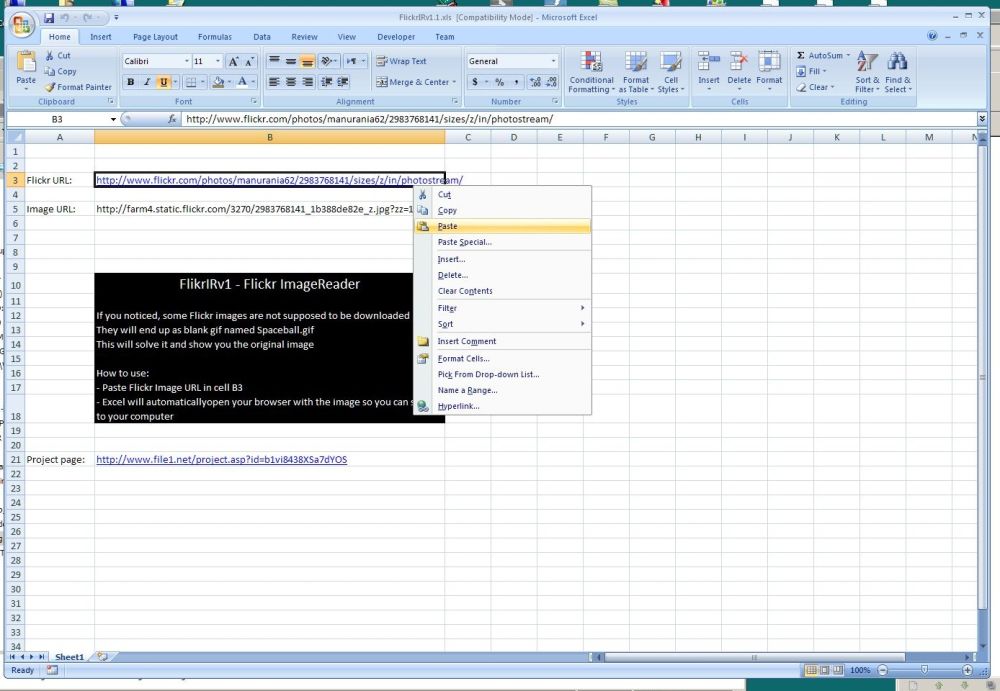This screenshot has height=691, width=1000.
Task: Toggle Align Text Right
Action: click(307, 82)
